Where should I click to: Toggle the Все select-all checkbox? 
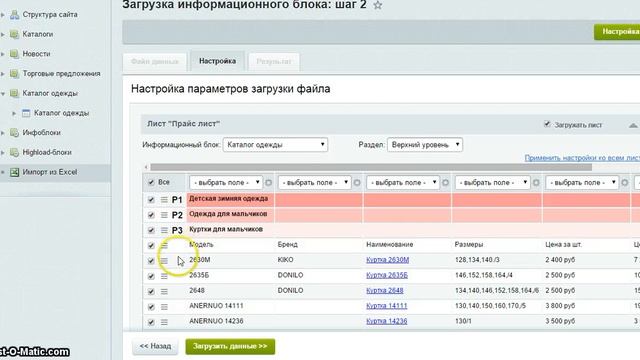[151, 182]
